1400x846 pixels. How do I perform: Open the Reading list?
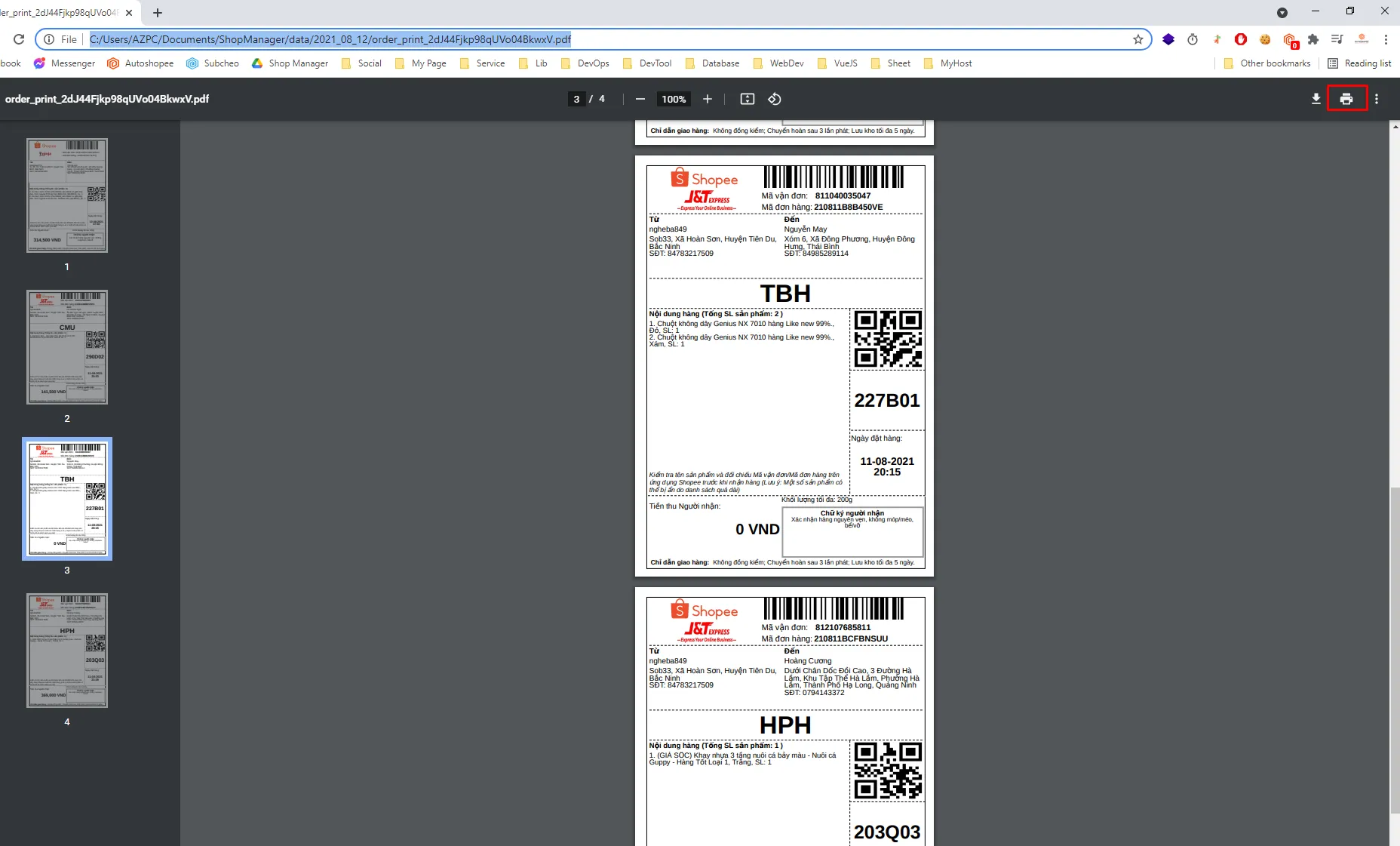[1359, 63]
